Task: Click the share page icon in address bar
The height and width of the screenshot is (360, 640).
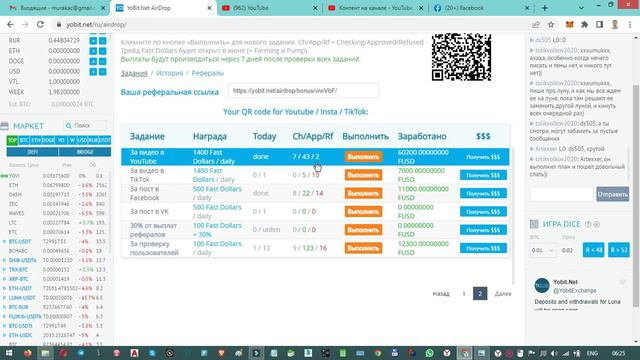Action: click(536, 24)
